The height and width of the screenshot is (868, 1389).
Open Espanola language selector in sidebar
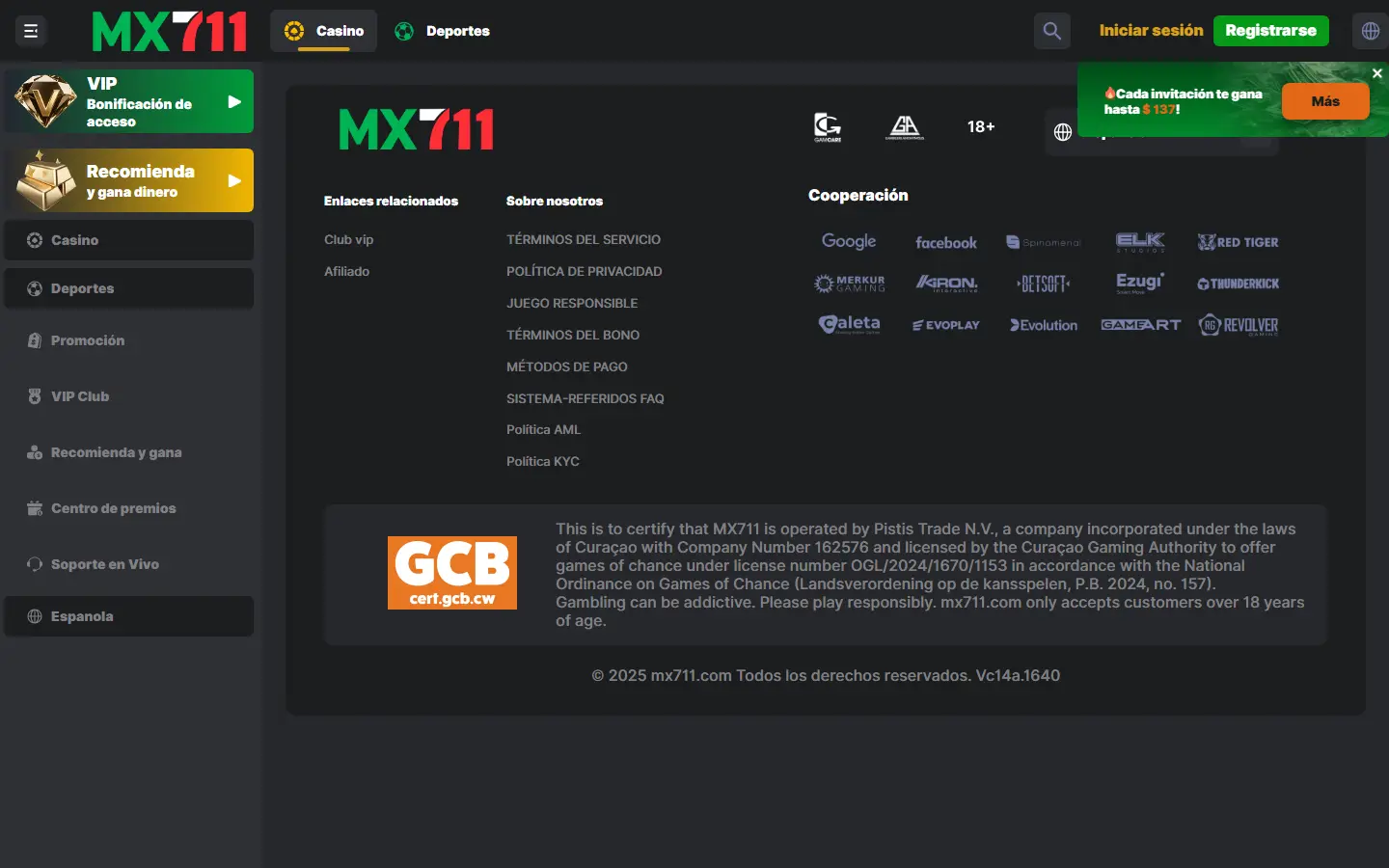(x=128, y=616)
